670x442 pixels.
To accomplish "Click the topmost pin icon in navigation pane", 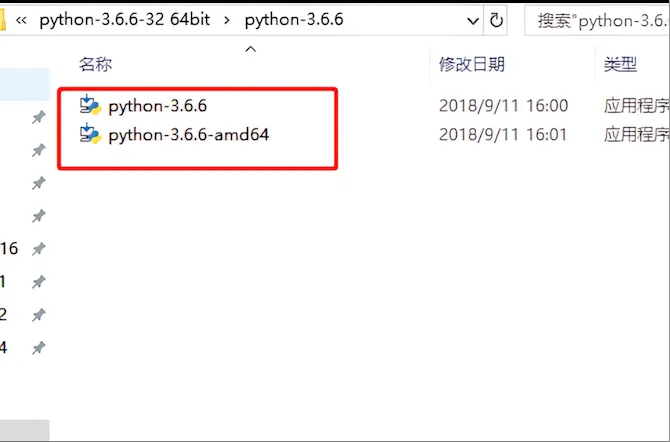I will 38,117.
